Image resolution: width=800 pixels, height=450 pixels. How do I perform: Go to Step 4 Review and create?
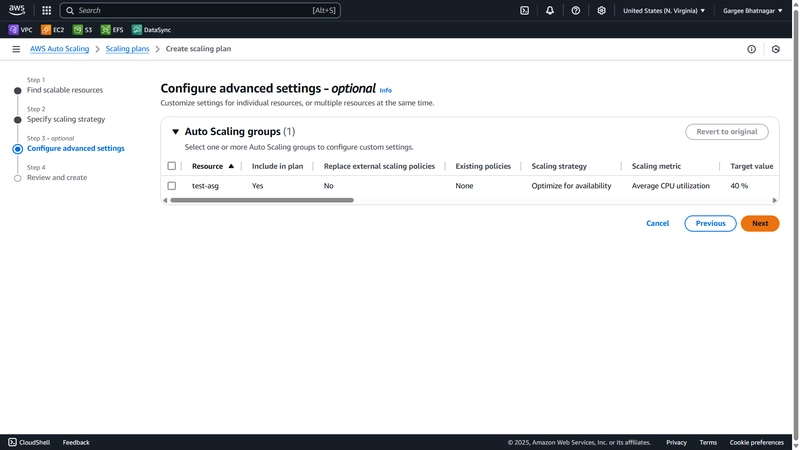pos(57,178)
